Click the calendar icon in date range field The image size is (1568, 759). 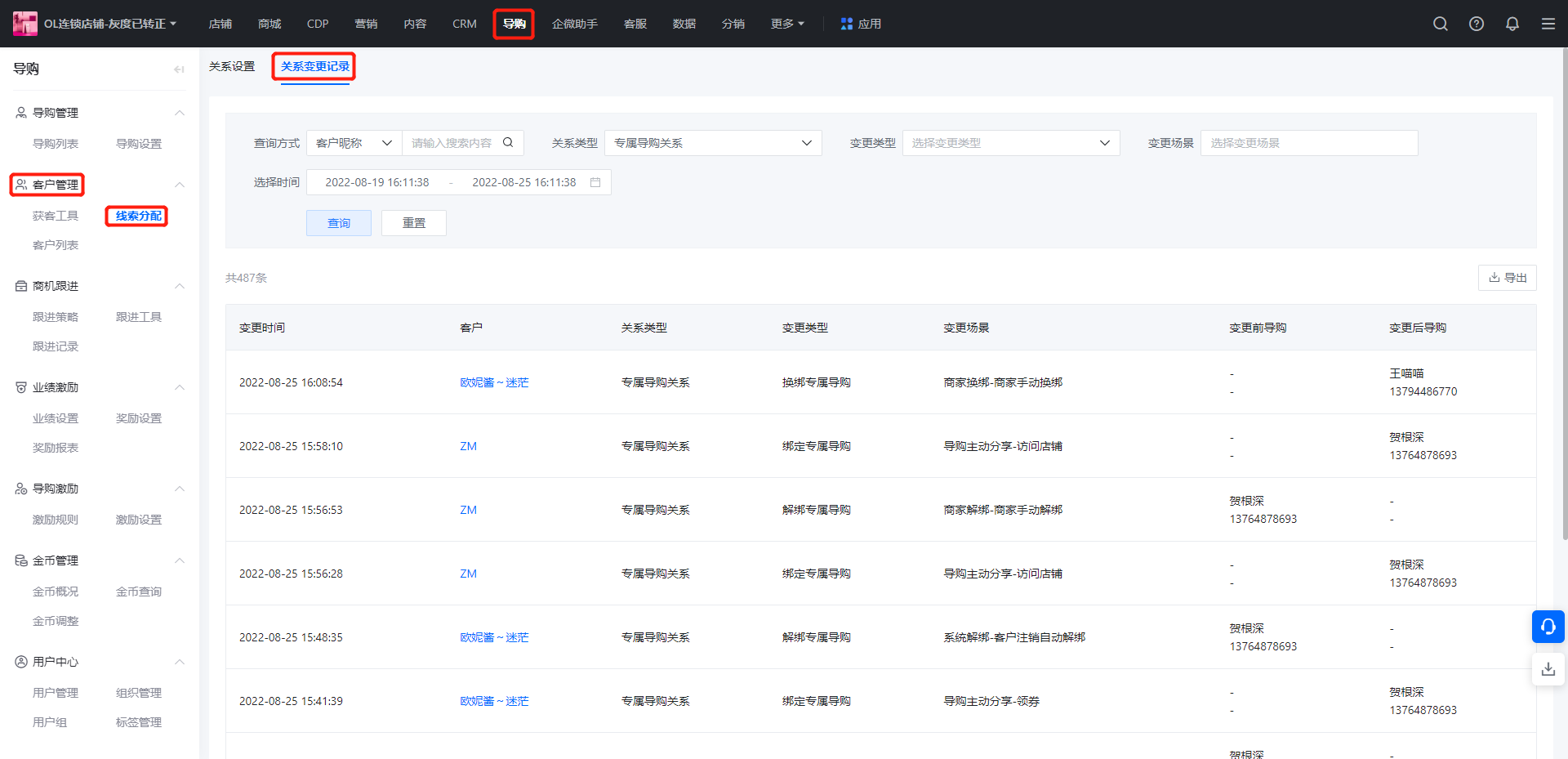[595, 182]
